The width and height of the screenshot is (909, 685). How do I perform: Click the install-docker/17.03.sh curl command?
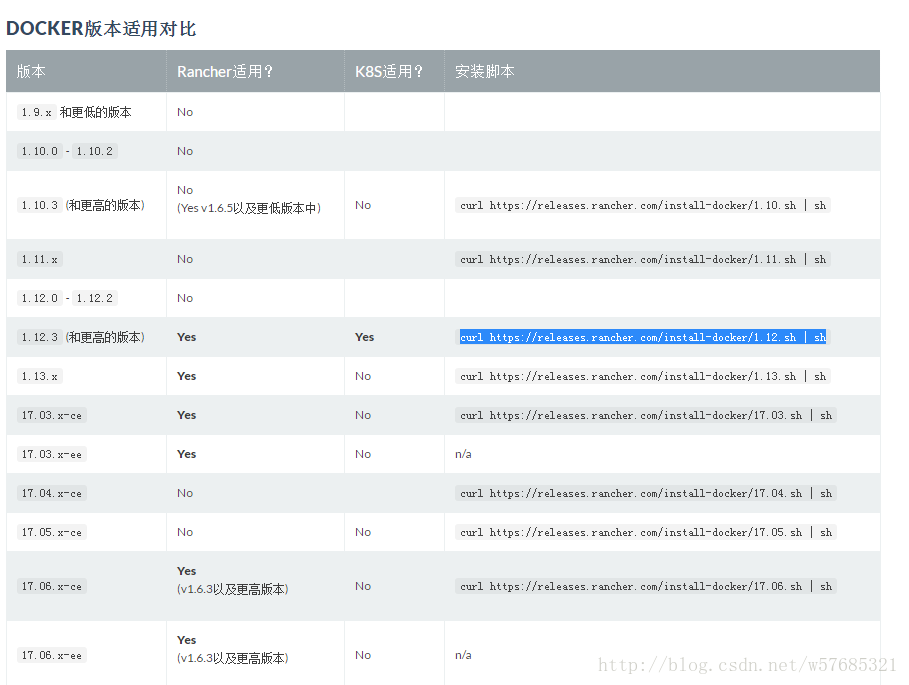pyautogui.click(x=646, y=415)
